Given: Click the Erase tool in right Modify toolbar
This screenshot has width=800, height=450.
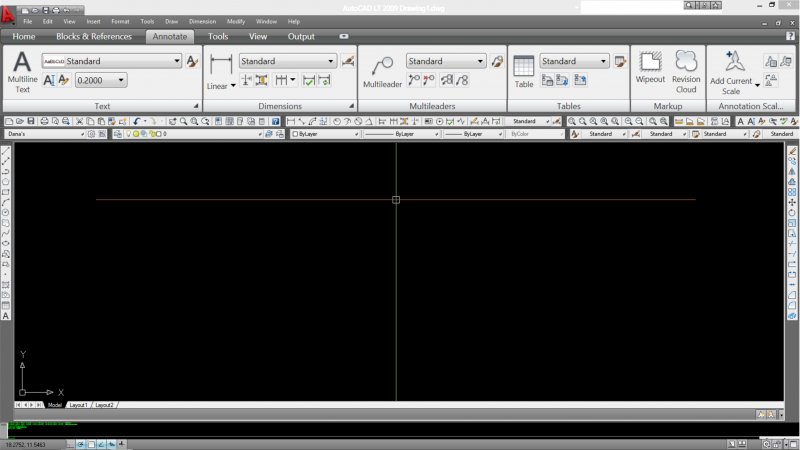Looking at the screenshot, I should [x=792, y=151].
